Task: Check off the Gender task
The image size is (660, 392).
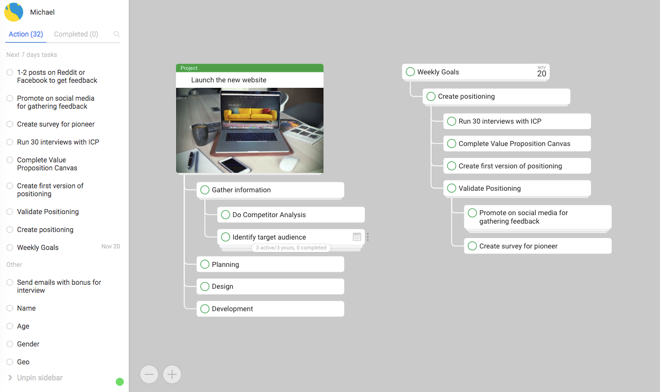Action: click(x=9, y=344)
